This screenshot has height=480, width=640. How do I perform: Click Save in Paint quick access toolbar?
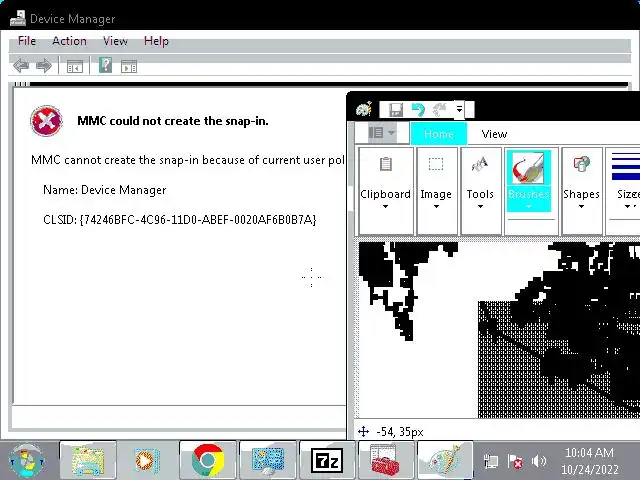396,109
